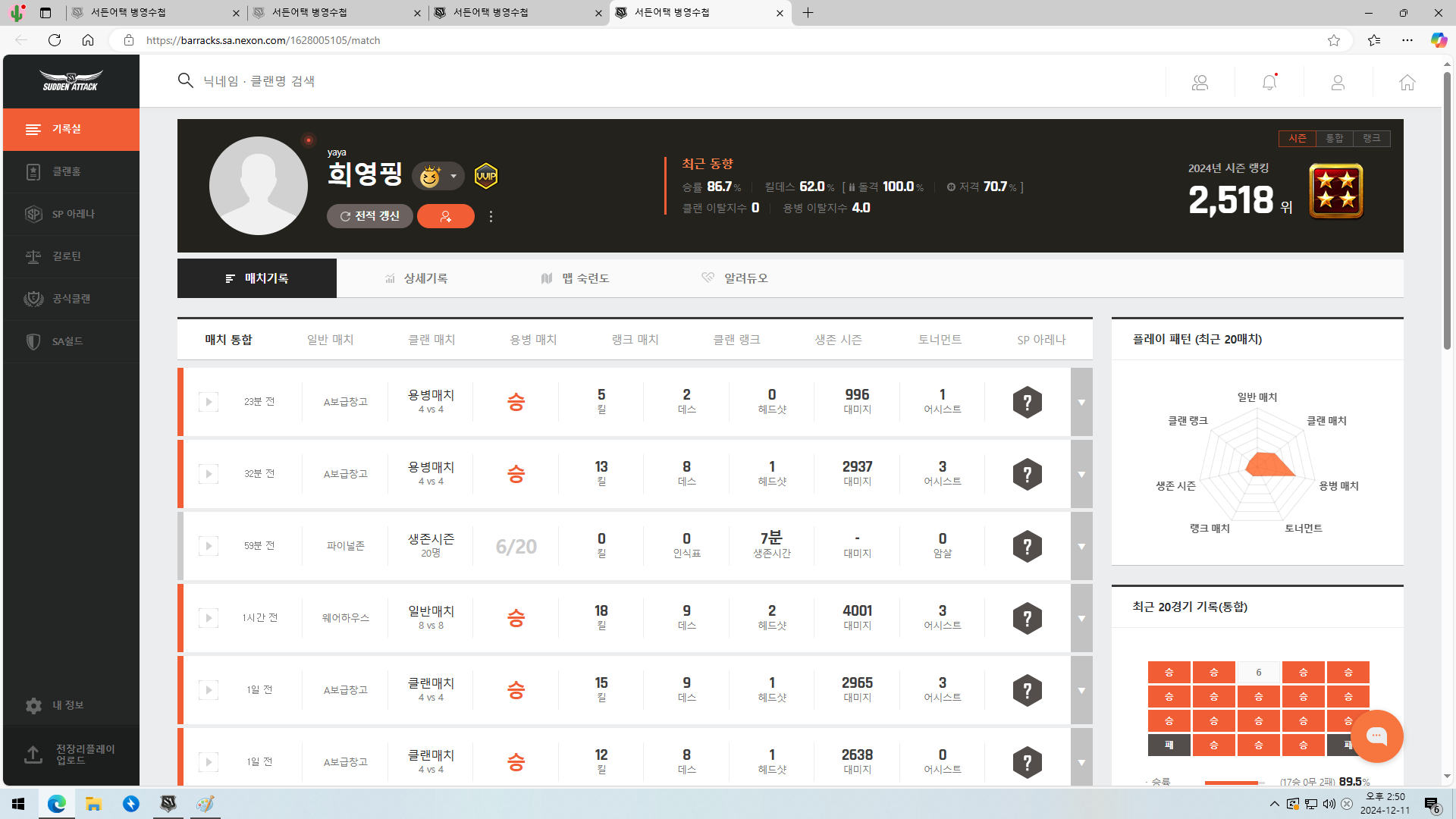Expand the first 용병매치 match row details
The width and height of the screenshot is (1456, 819).
pos(1081,402)
